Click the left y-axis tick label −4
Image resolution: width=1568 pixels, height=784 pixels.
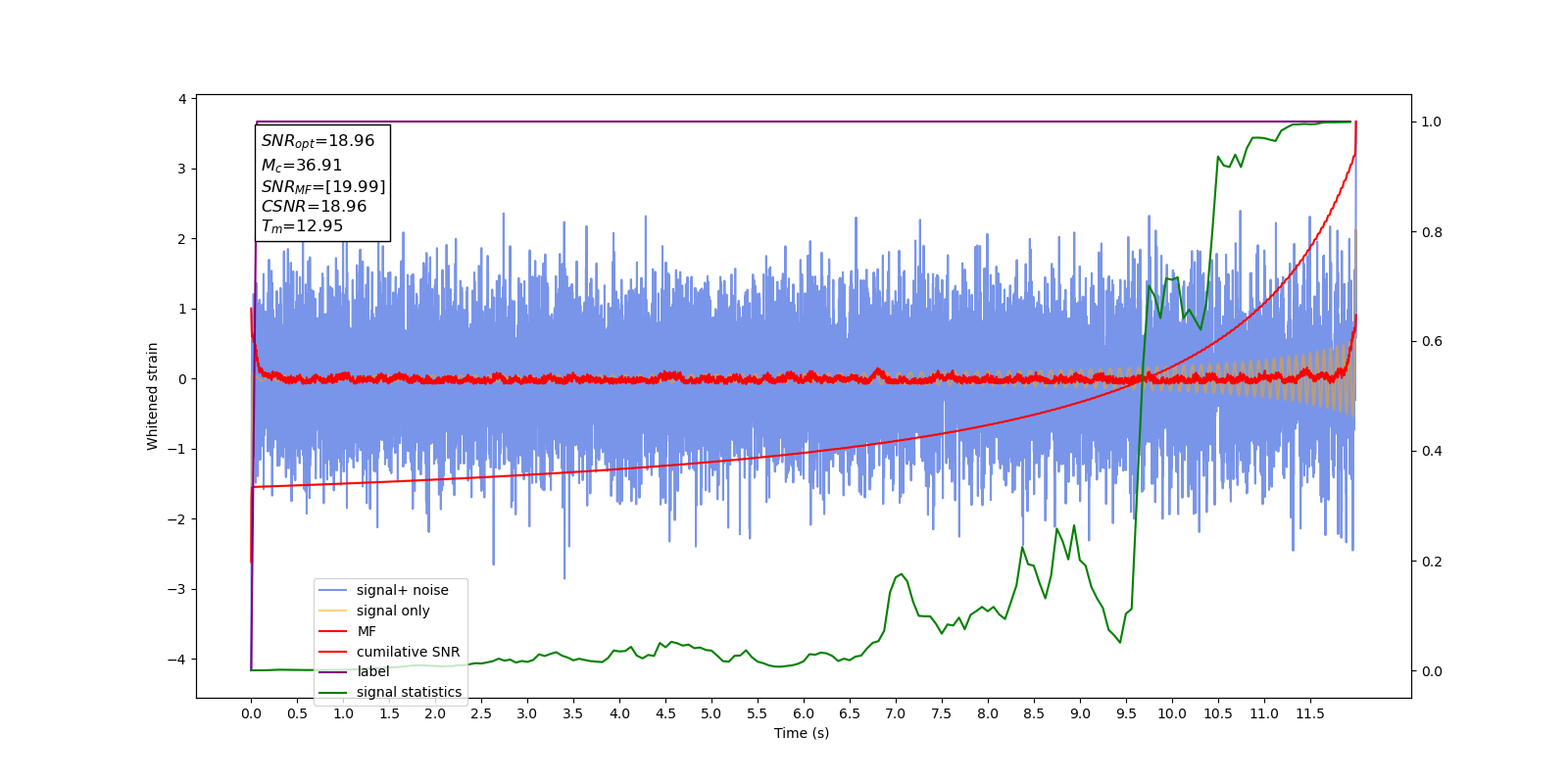click(177, 660)
